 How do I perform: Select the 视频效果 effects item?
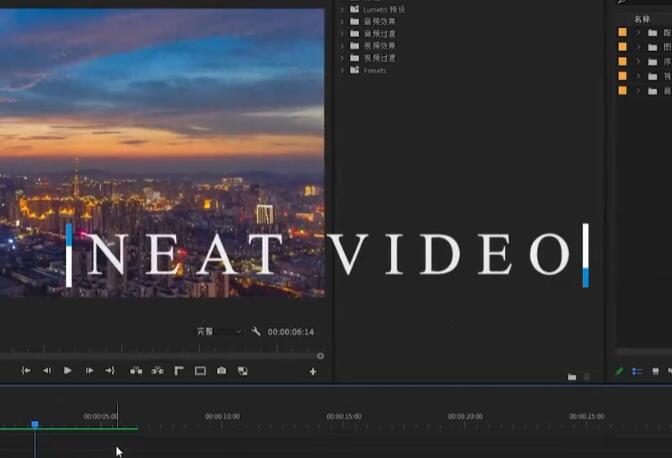pos(380,46)
